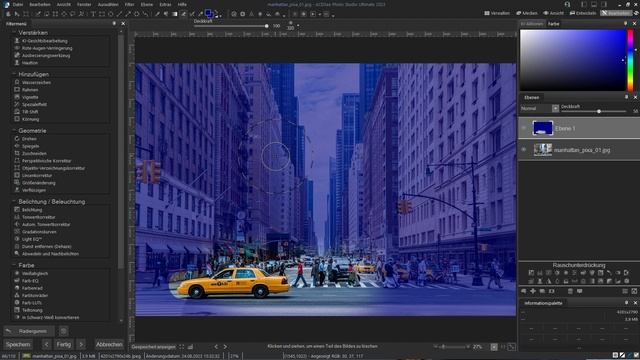Viewport: 640px width, 360px height.
Task: Select the Gradient tool in the toolbar
Action: [x=175, y=14]
